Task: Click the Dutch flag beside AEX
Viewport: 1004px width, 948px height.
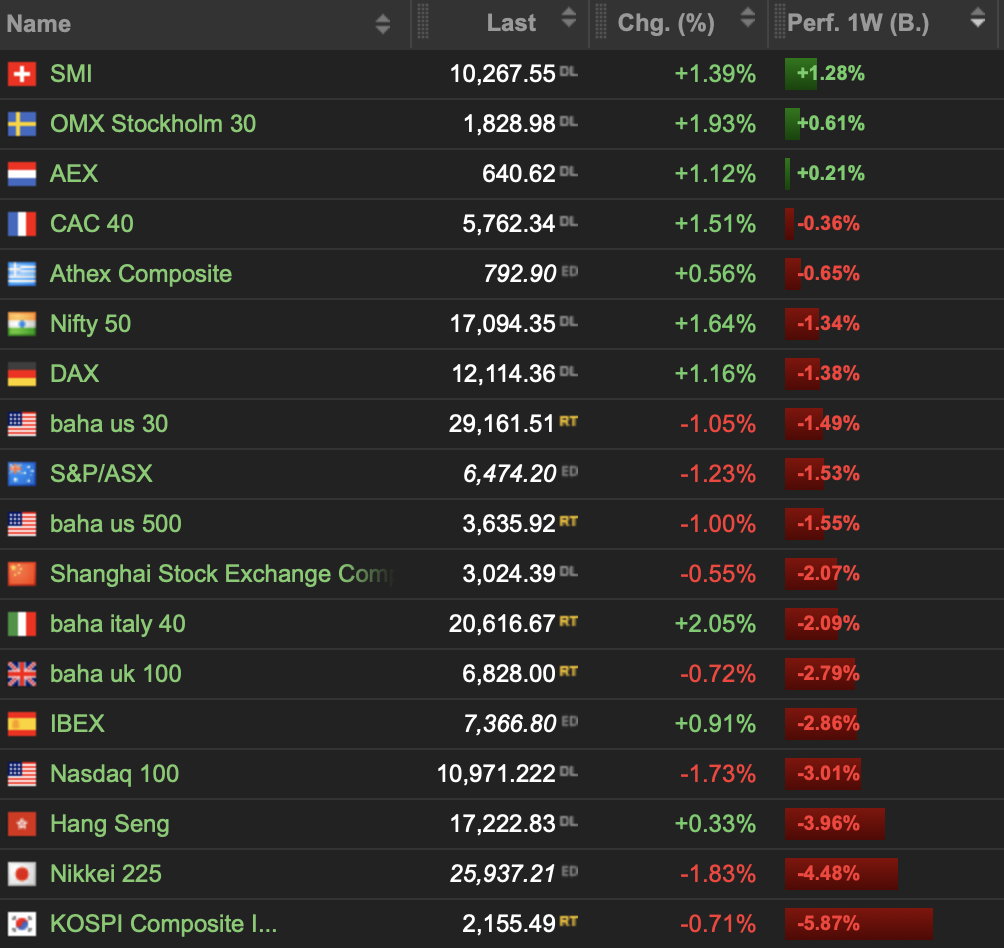Action: click(x=22, y=174)
